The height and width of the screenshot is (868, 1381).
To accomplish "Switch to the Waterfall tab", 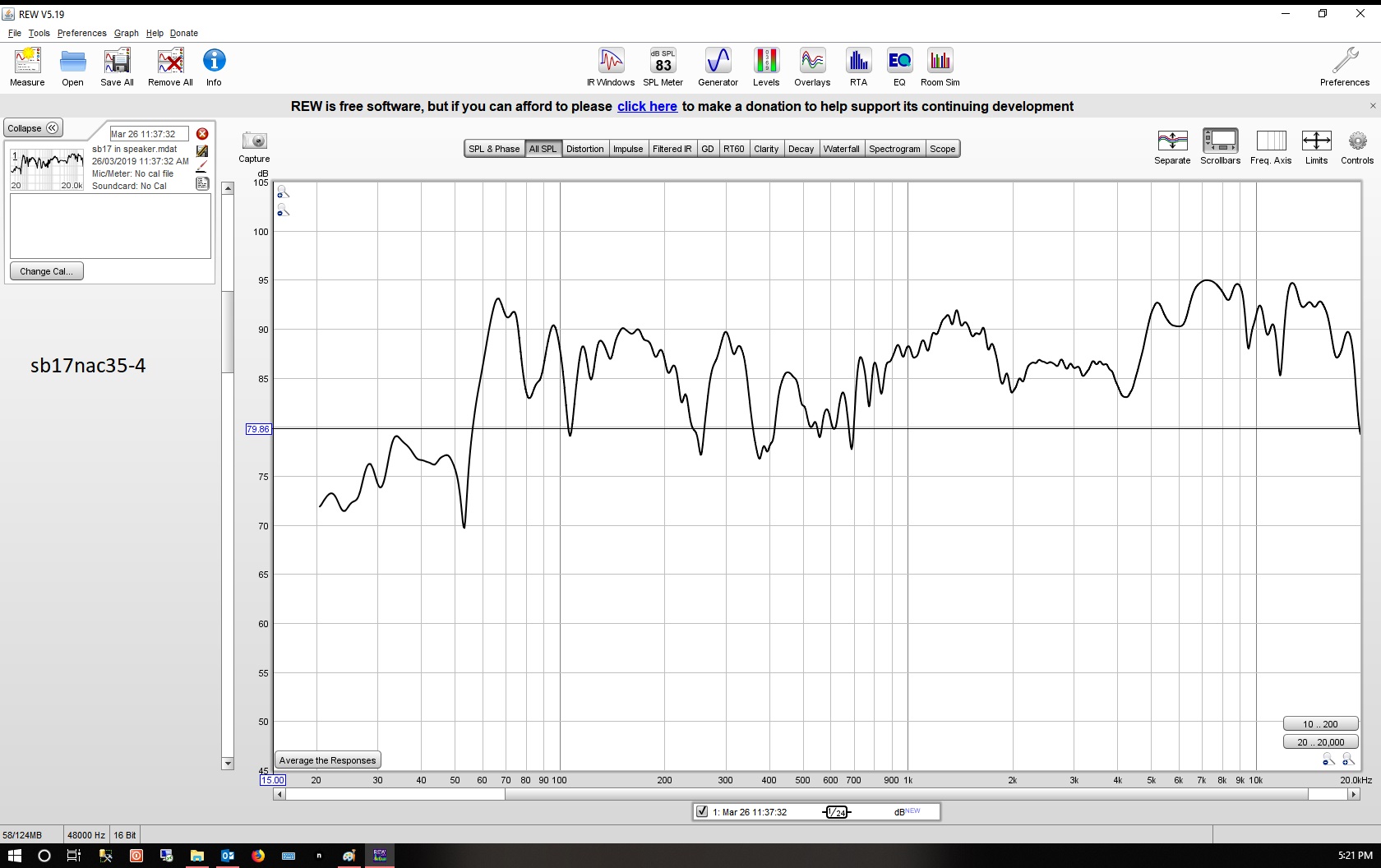I will coord(841,149).
